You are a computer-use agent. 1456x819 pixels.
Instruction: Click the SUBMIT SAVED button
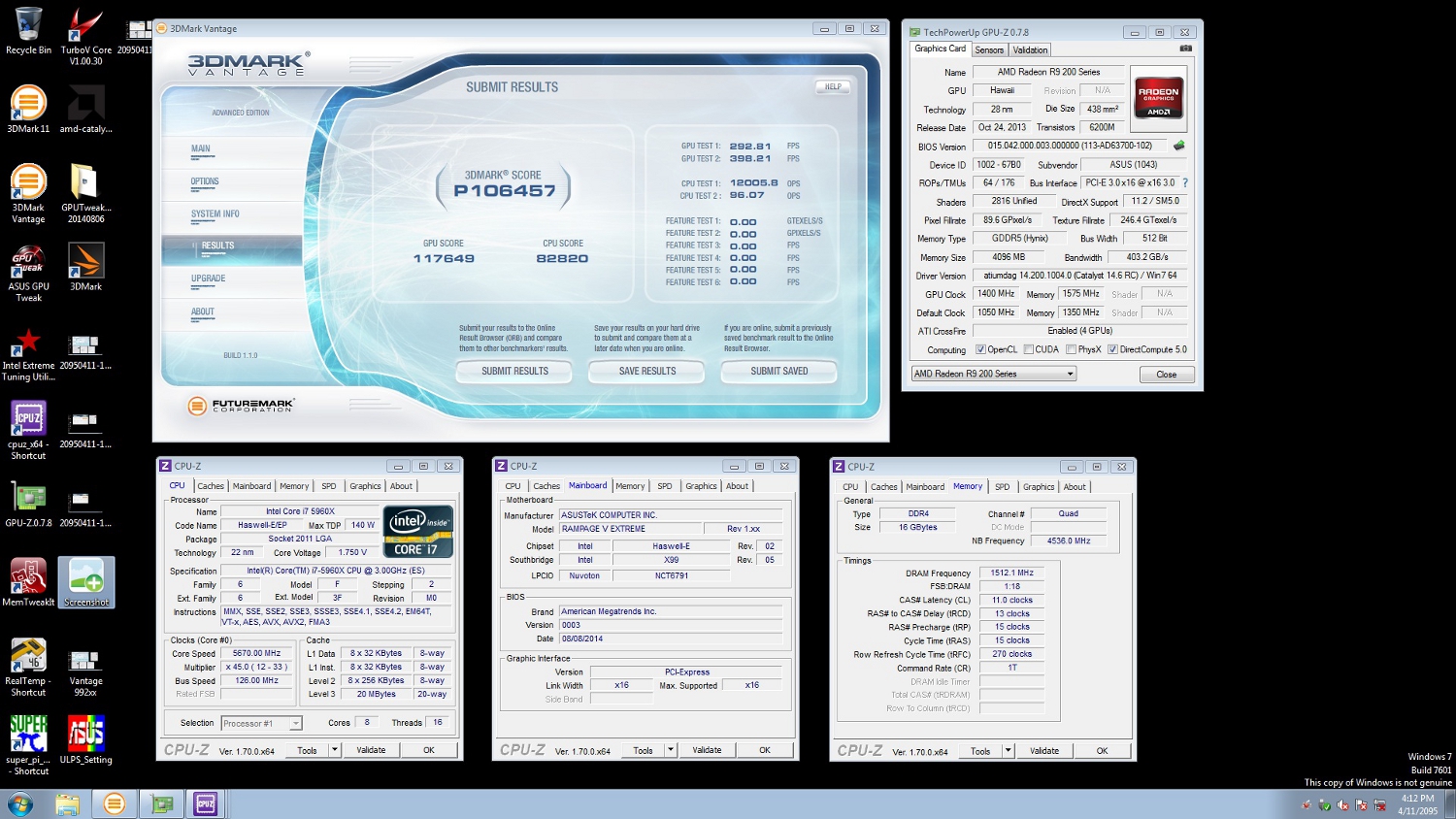tap(779, 371)
